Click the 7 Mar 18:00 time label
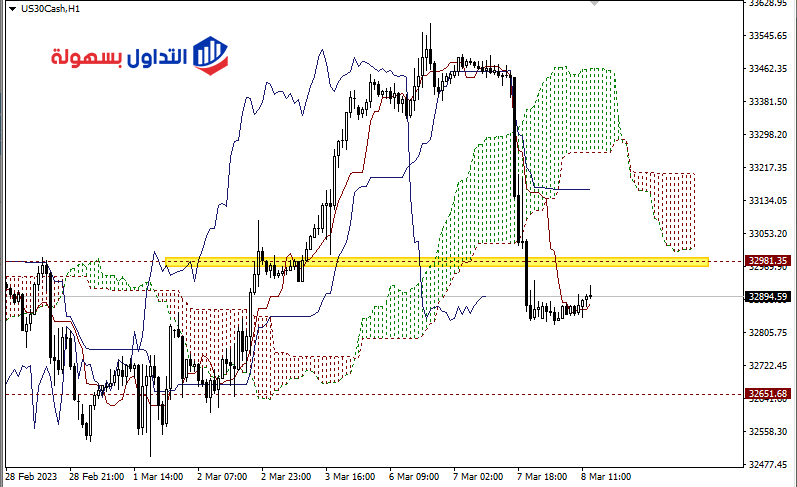Screen dimensions: 797x487 542,477
